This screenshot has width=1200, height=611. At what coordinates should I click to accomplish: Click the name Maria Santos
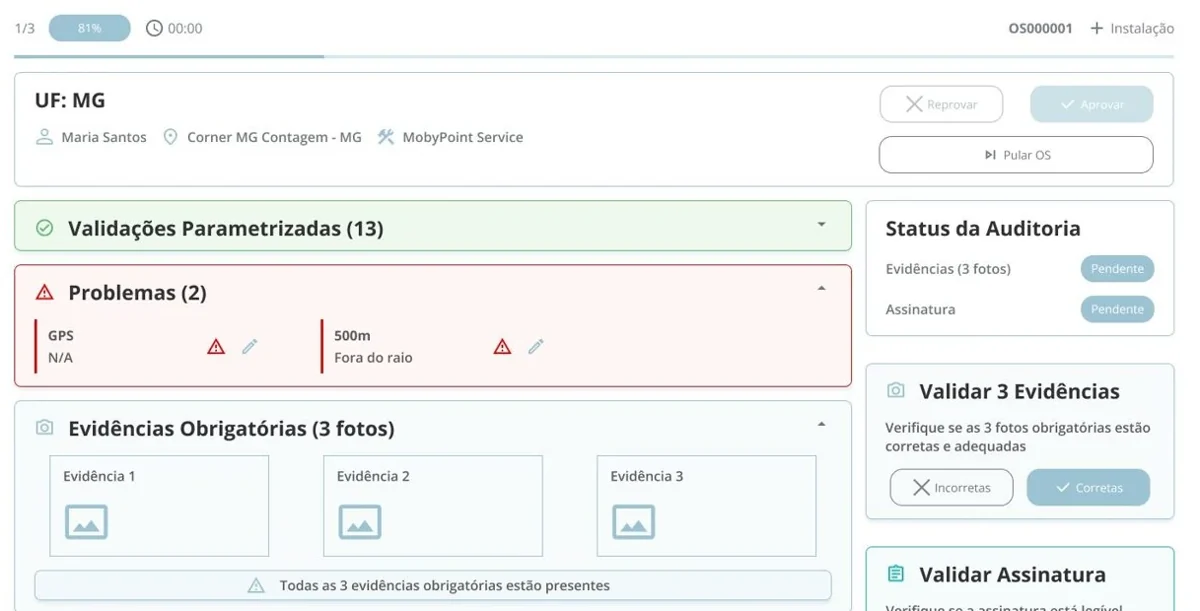coord(104,137)
